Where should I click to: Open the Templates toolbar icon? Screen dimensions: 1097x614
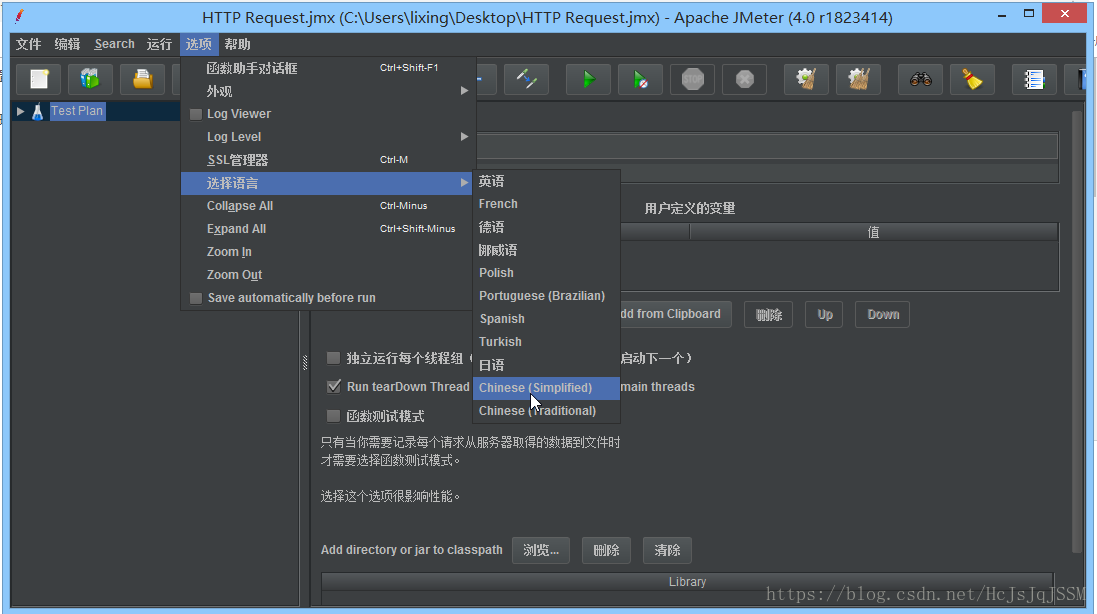pyautogui.click(x=90, y=79)
